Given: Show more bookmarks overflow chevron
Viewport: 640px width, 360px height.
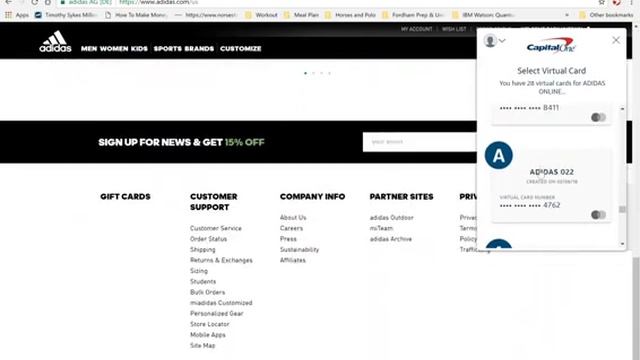Looking at the screenshot, I should pyautogui.click(x=567, y=15).
